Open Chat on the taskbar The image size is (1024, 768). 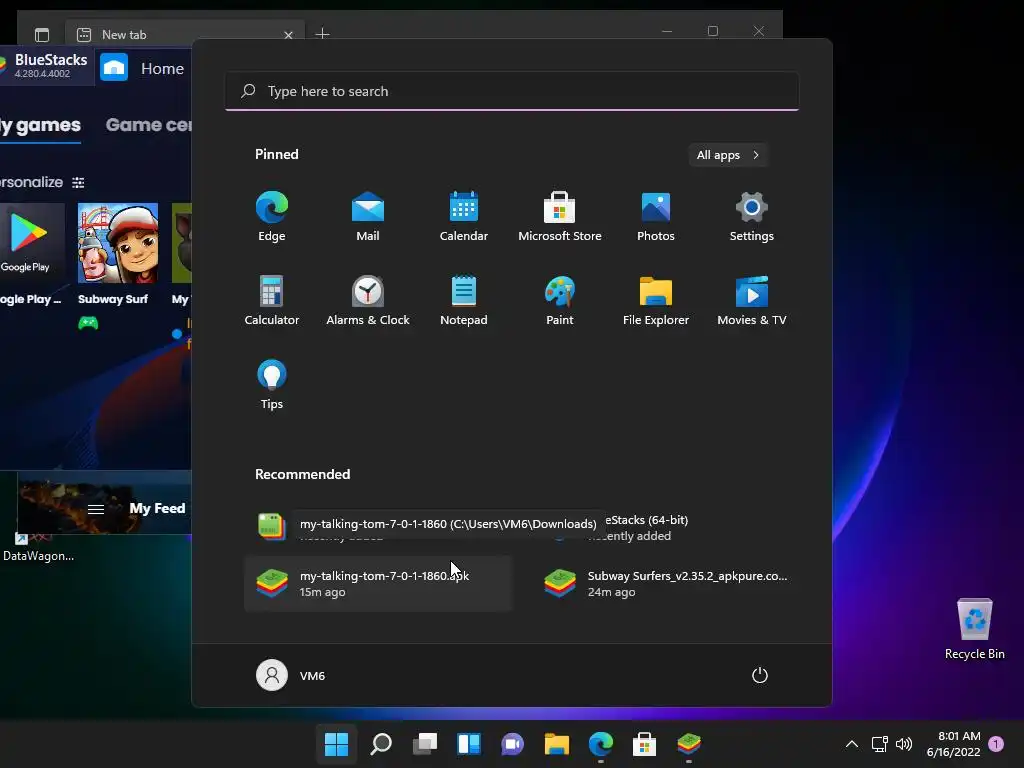(x=513, y=744)
